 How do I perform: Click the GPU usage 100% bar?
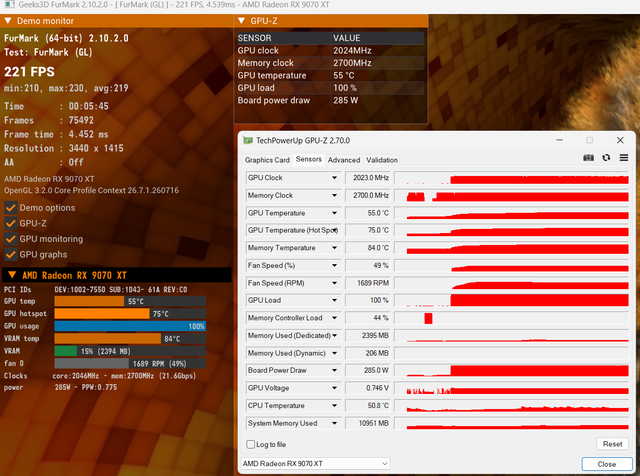130,326
